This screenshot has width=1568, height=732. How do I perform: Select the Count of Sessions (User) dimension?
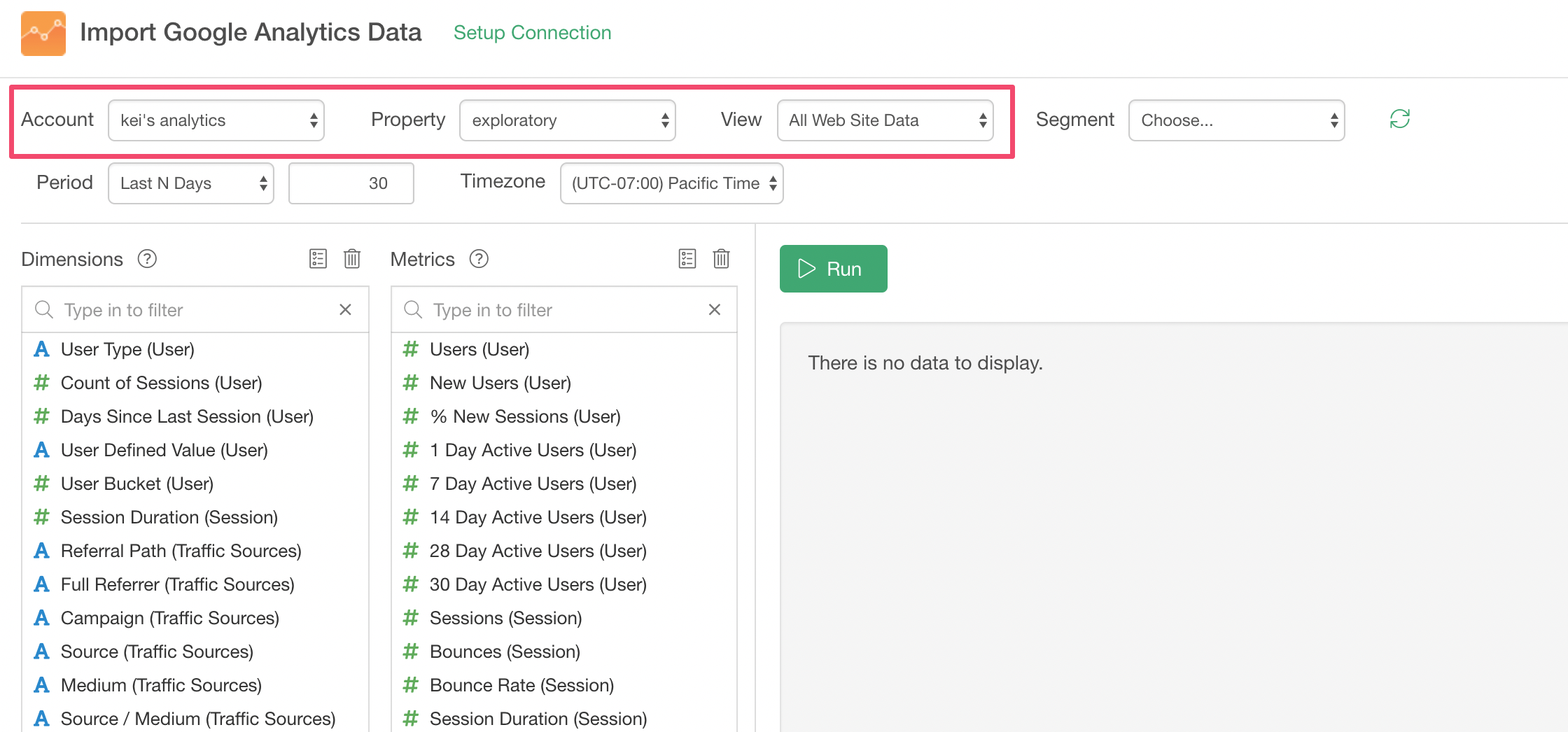195,383
